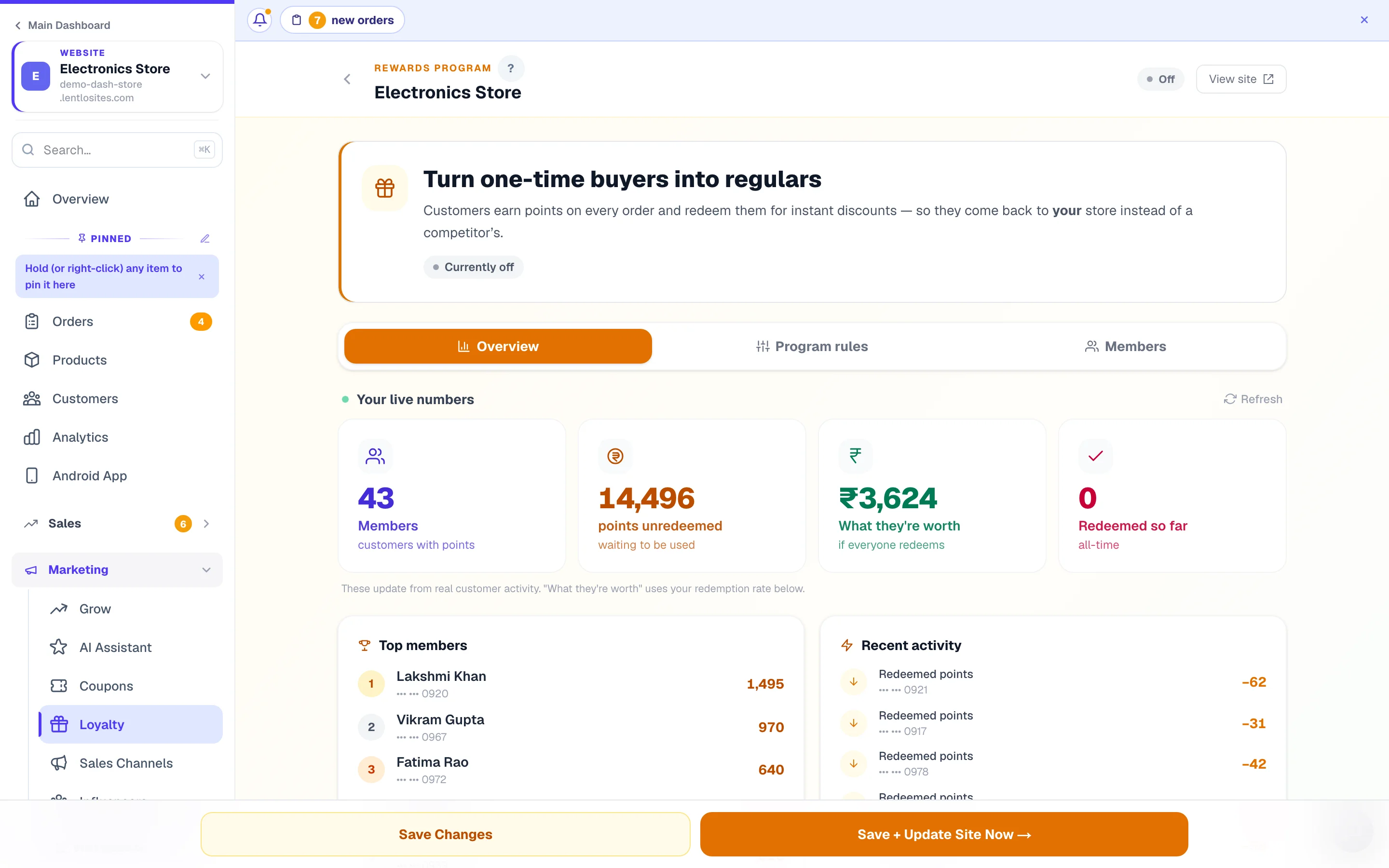Select Loyalty under Marketing
This screenshot has height=868, width=1389.
(131, 724)
